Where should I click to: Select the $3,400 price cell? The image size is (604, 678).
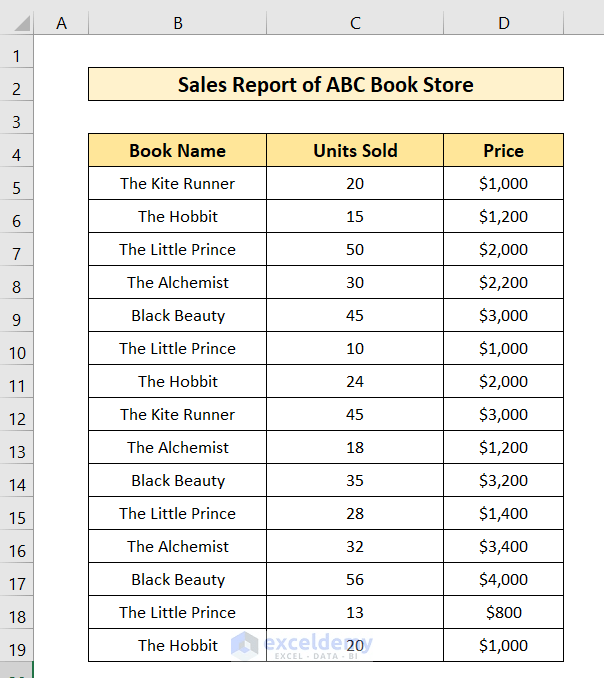503,546
